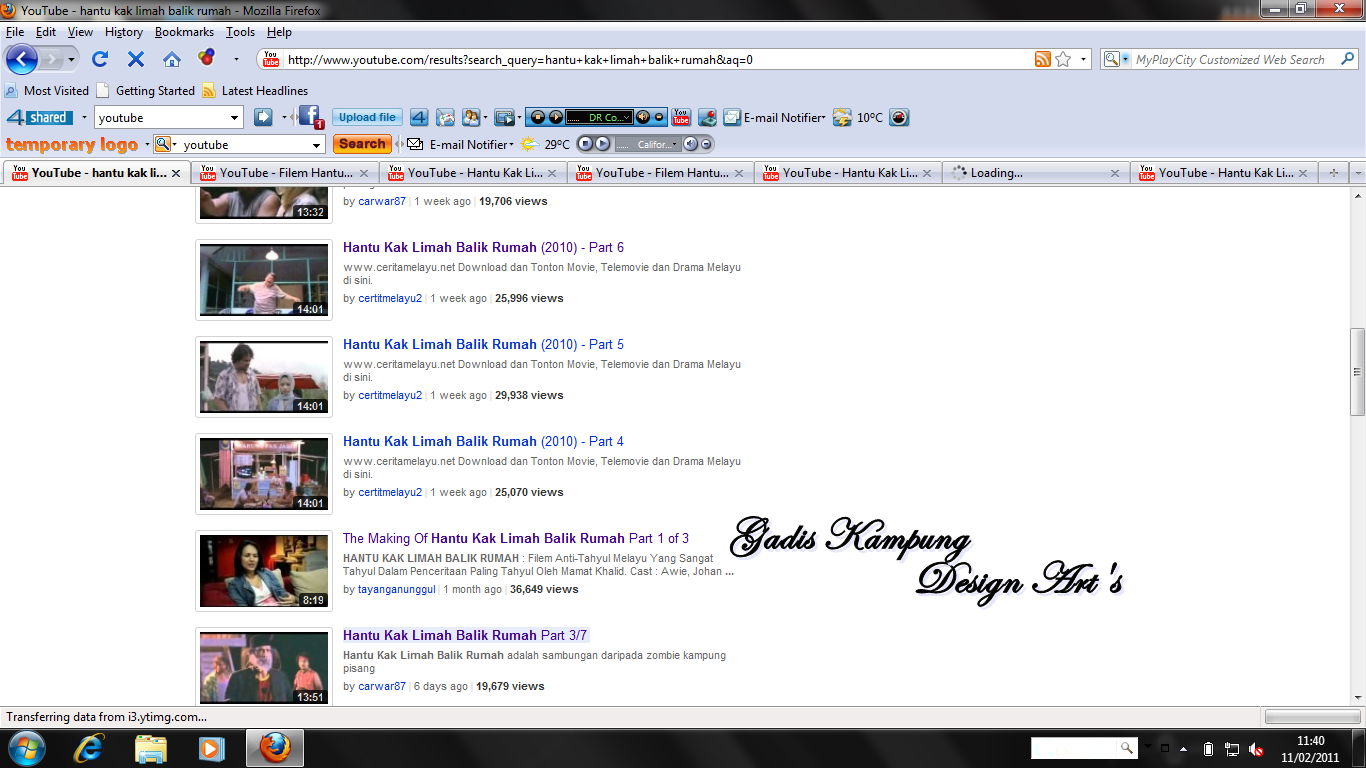Open the Tools menu

[240, 32]
